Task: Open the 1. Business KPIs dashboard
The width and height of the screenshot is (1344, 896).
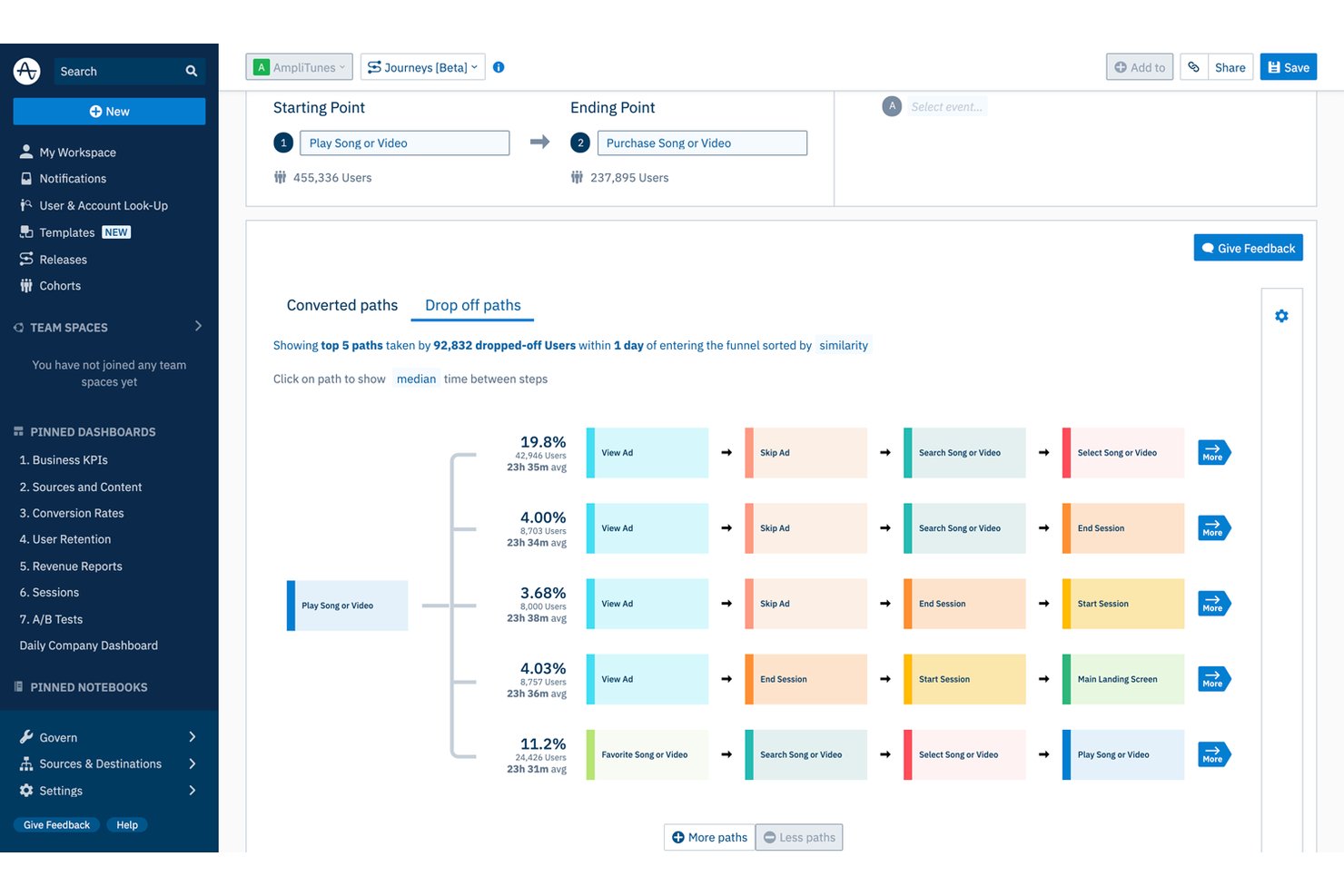Action: click(x=64, y=460)
